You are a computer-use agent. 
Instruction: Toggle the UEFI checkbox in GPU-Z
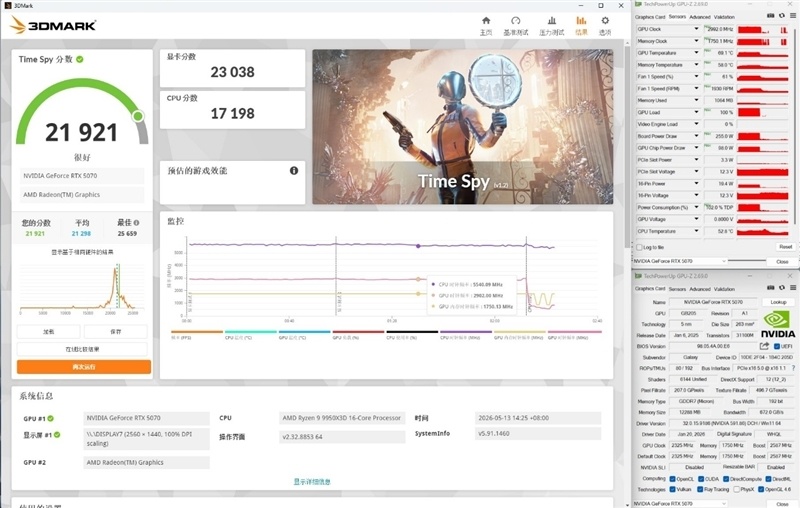pyautogui.click(x=777, y=347)
